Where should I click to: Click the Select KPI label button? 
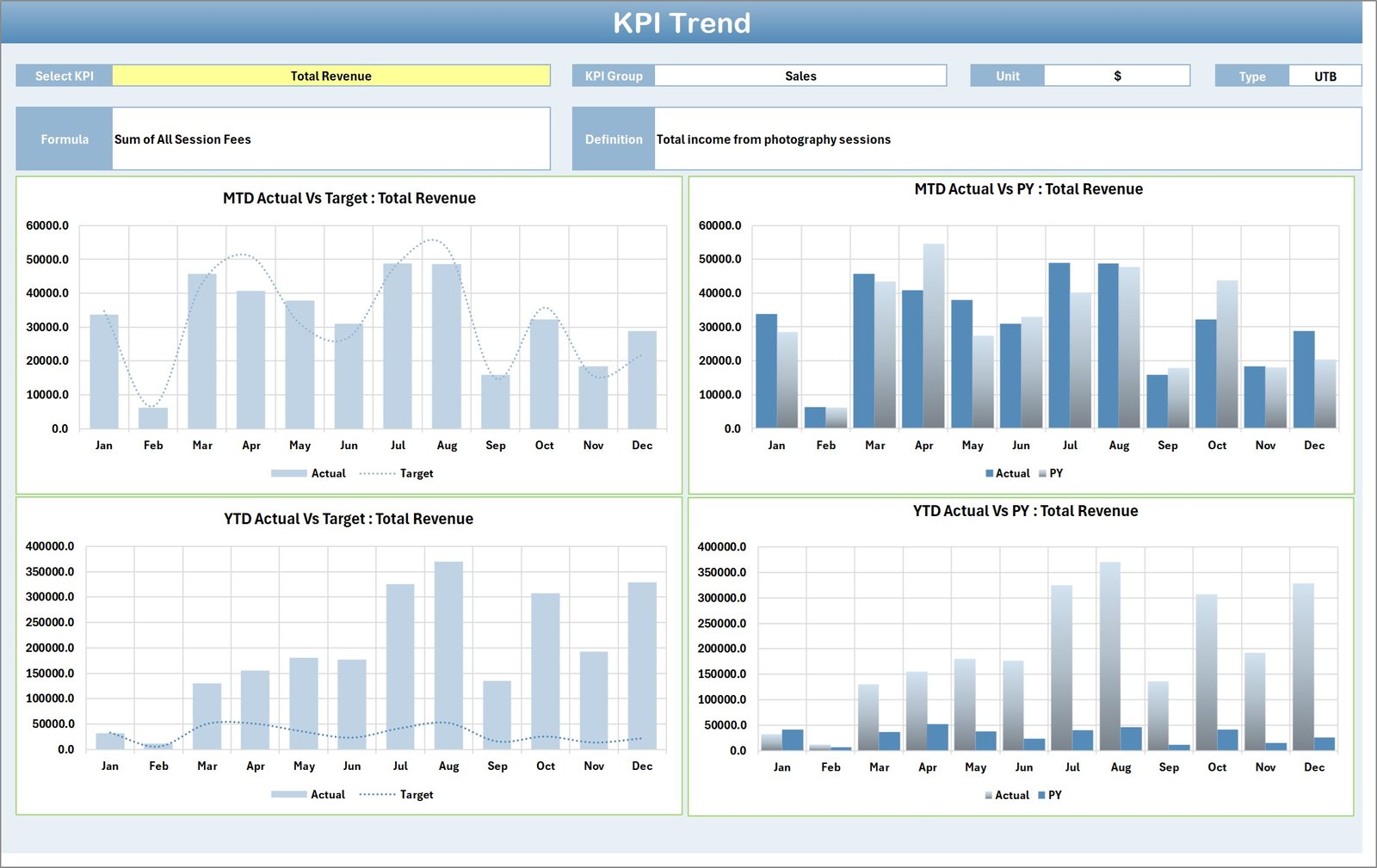pyautogui.click(x=64, y=76)
